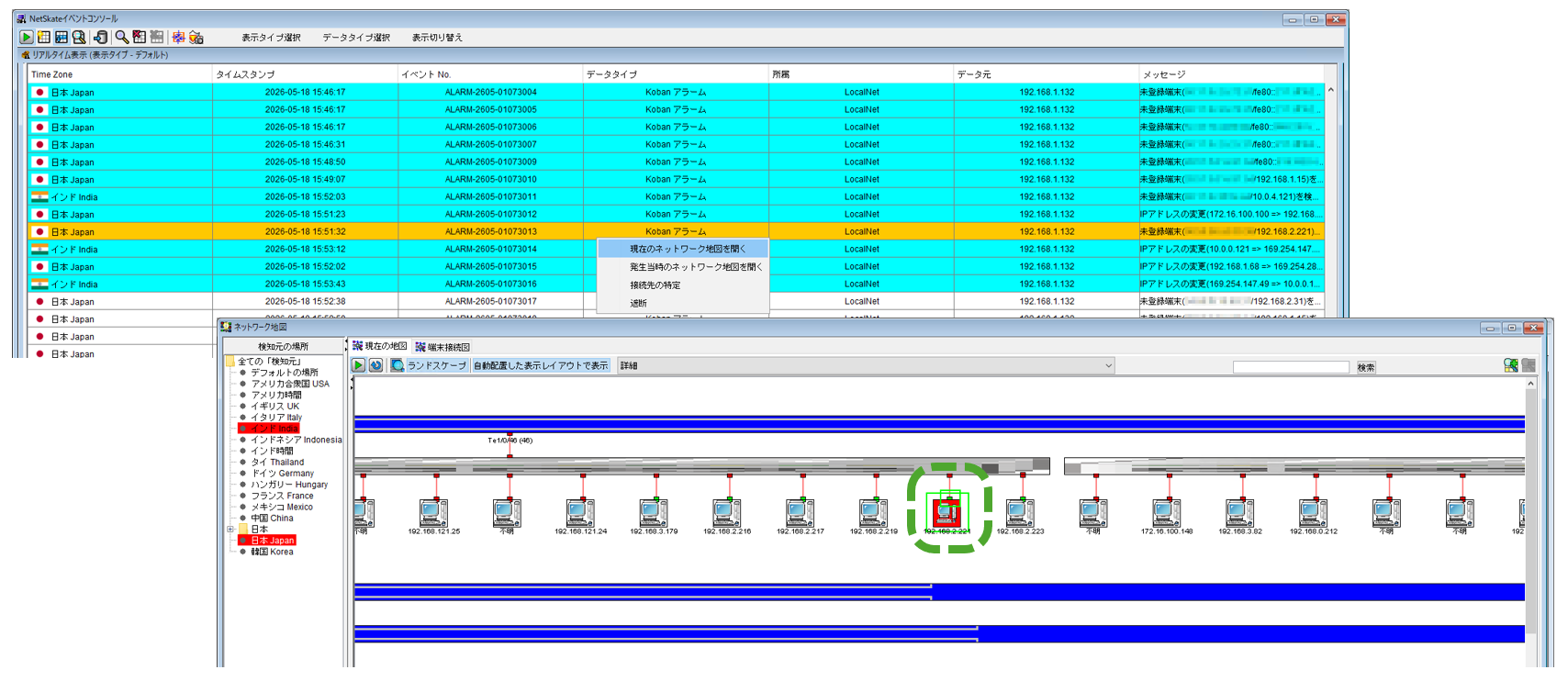Choose 遮断 in context menu
This screenshot has height=681, width=1568.
pos(683,303)
